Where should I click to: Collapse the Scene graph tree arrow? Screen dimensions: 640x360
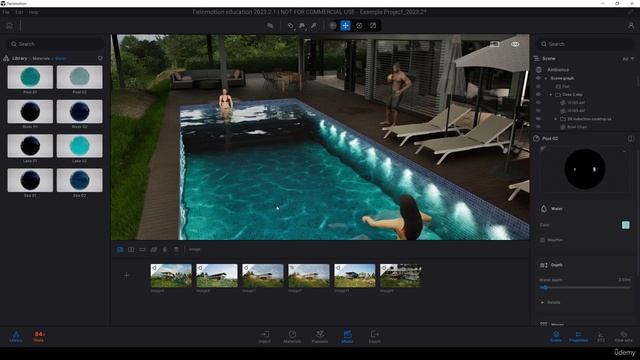click(546, 78)
